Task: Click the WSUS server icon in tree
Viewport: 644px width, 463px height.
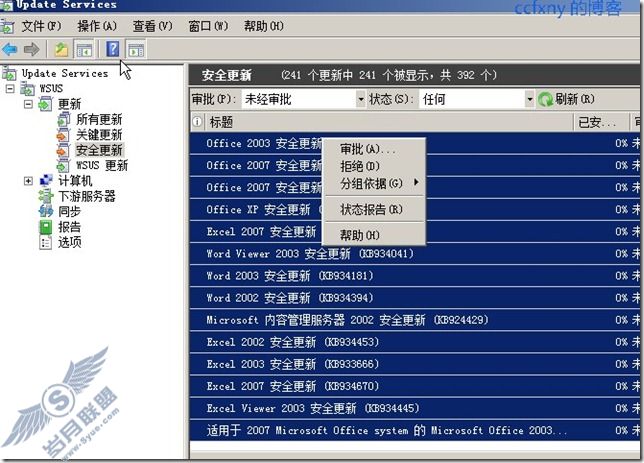Action: coord(28,88)
